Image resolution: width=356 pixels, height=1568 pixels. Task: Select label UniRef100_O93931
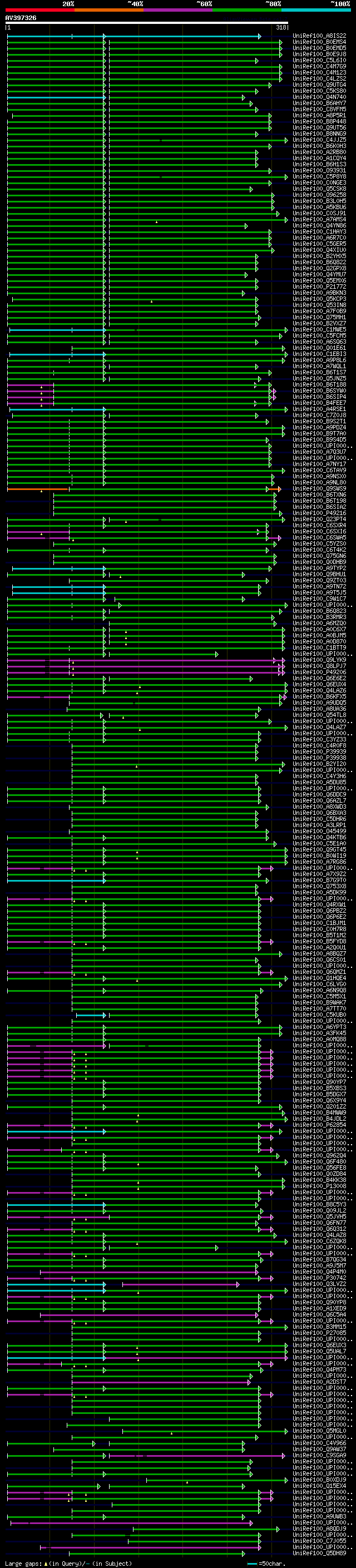click(319, 170)
